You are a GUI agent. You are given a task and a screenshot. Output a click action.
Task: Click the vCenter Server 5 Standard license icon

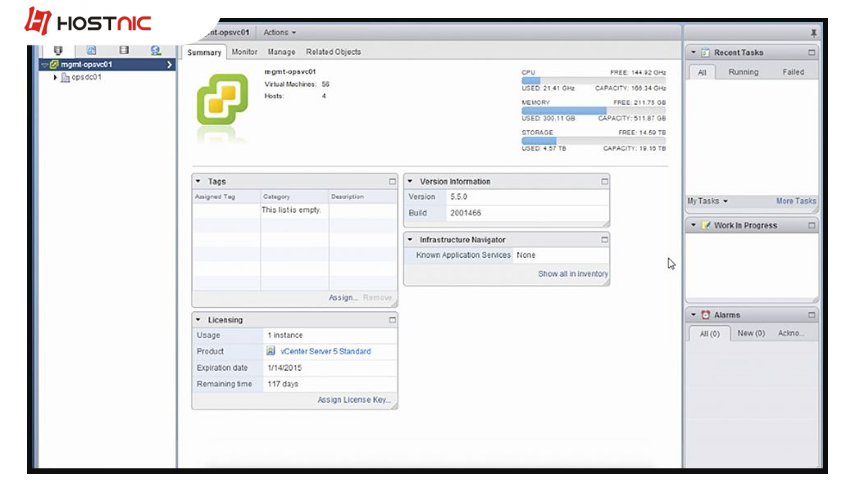tap(271, 351)
